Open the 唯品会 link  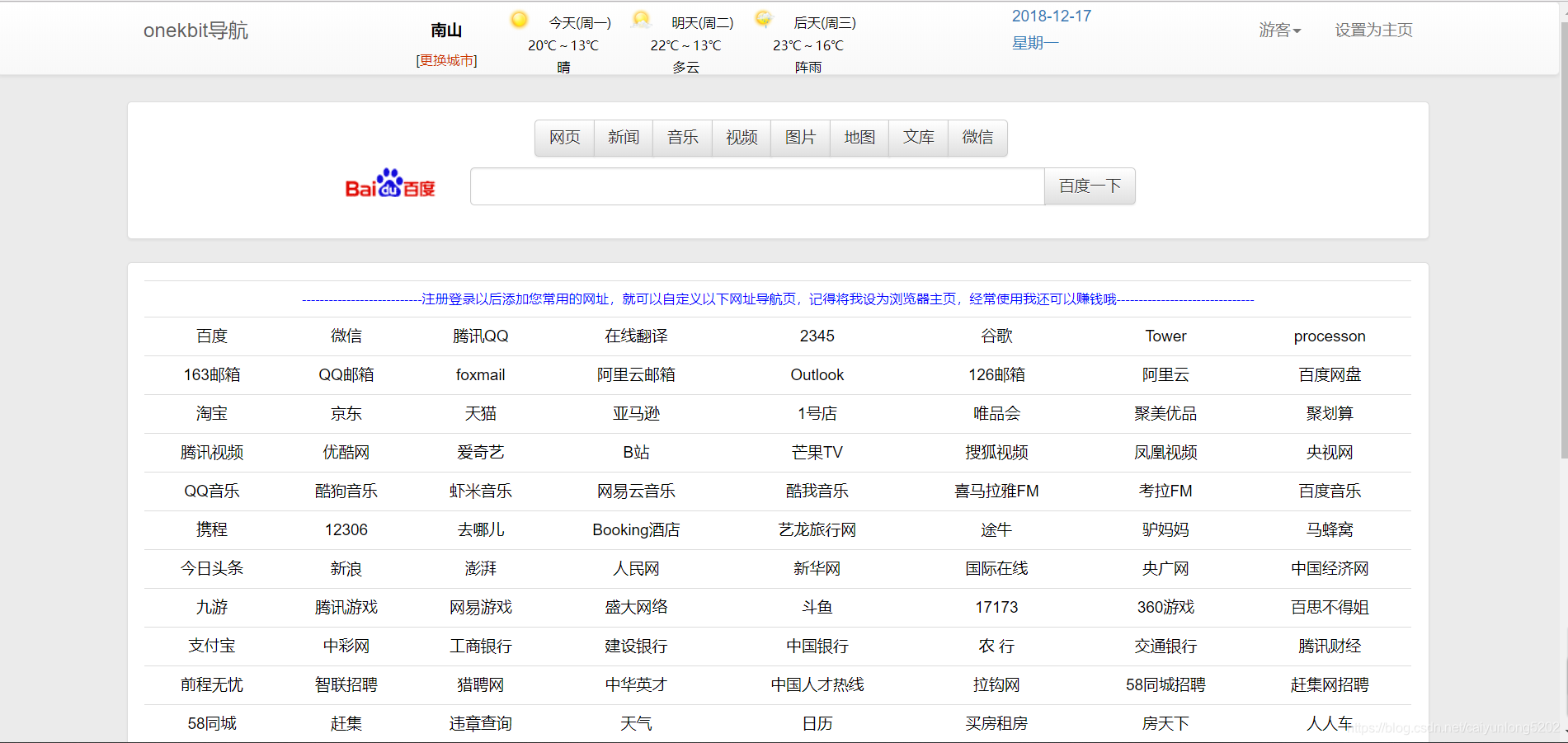[x=996, y=414]
